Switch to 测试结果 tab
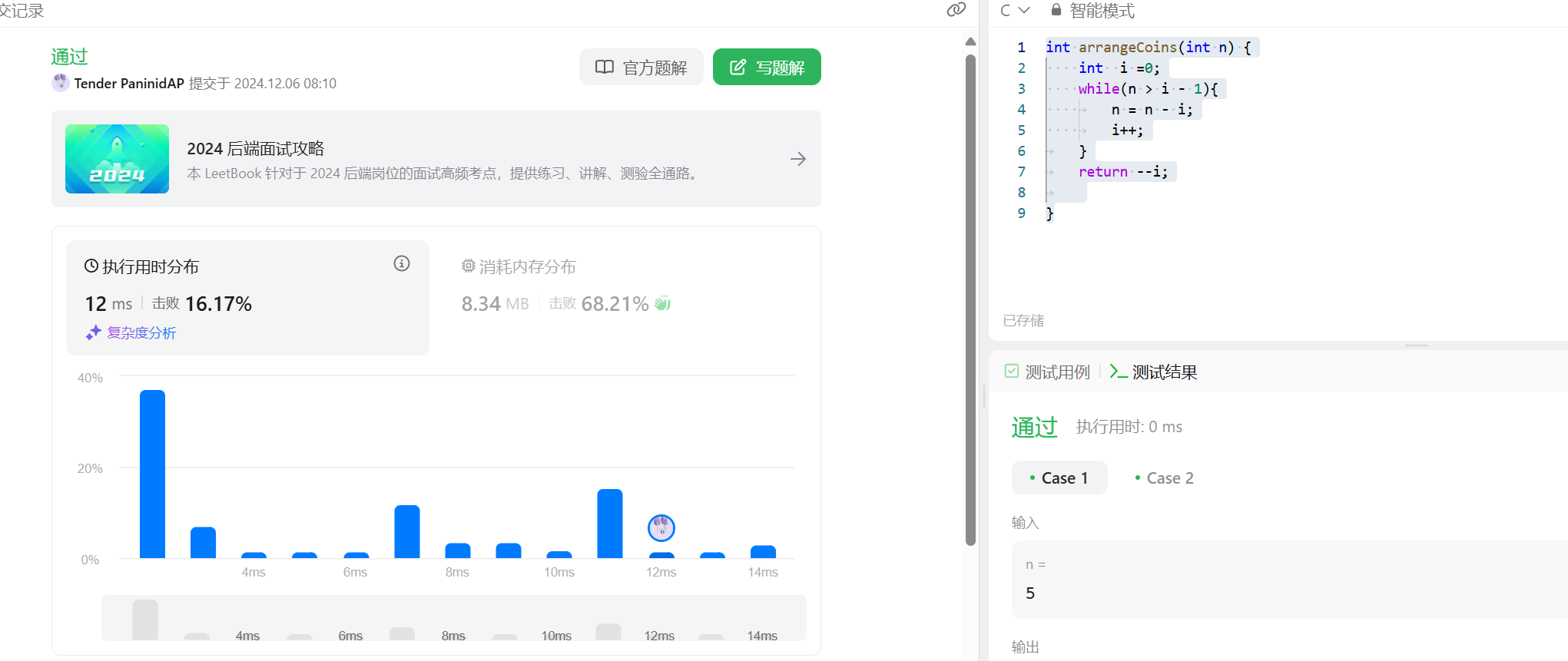Screen dimensions: 1568x661 tap(1154, 372)
